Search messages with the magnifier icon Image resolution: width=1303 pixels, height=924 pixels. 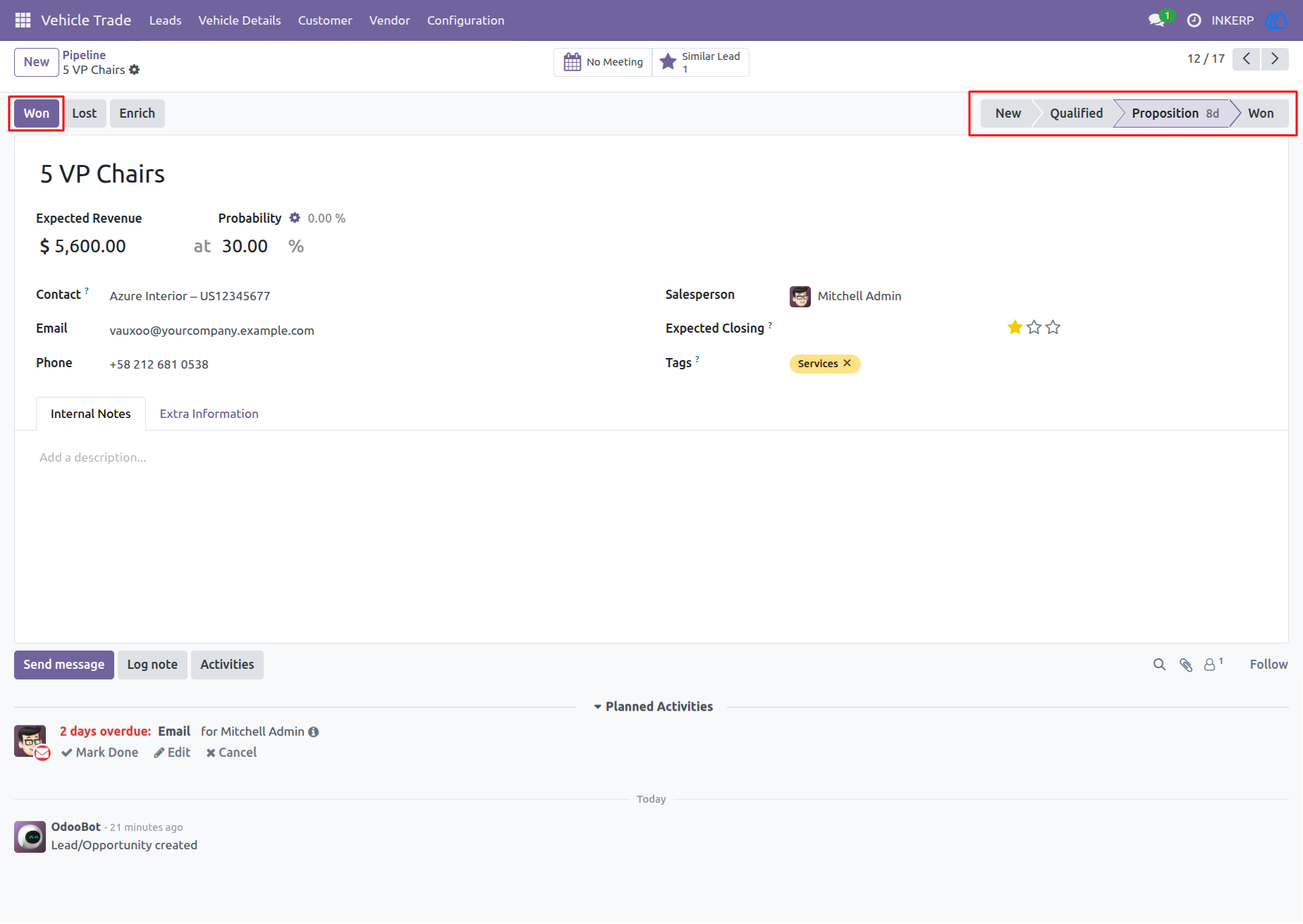1159,665
